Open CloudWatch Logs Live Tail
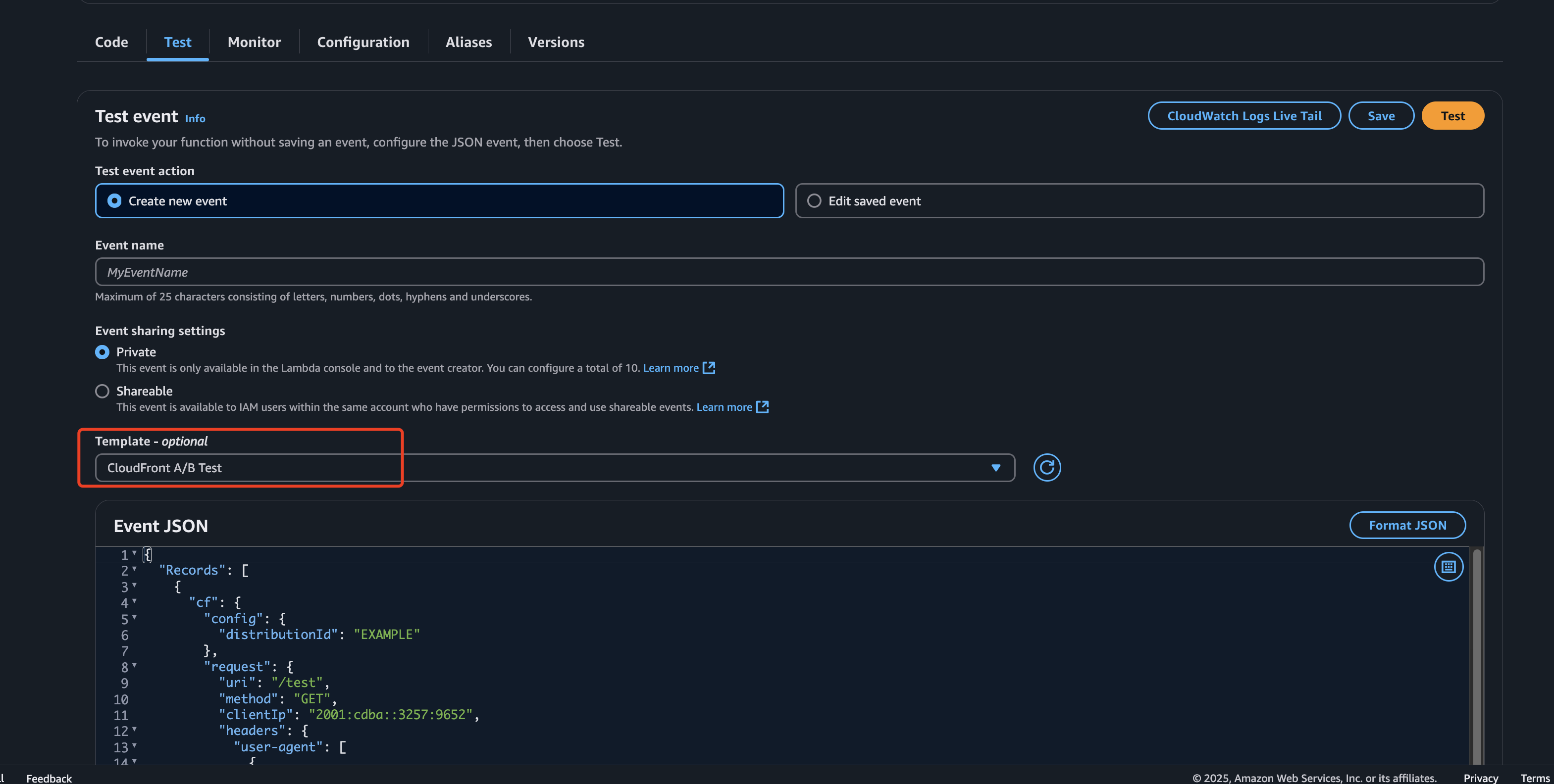Image resolution: width=1554 pixels, height=784 pixels. point(1243,116)
